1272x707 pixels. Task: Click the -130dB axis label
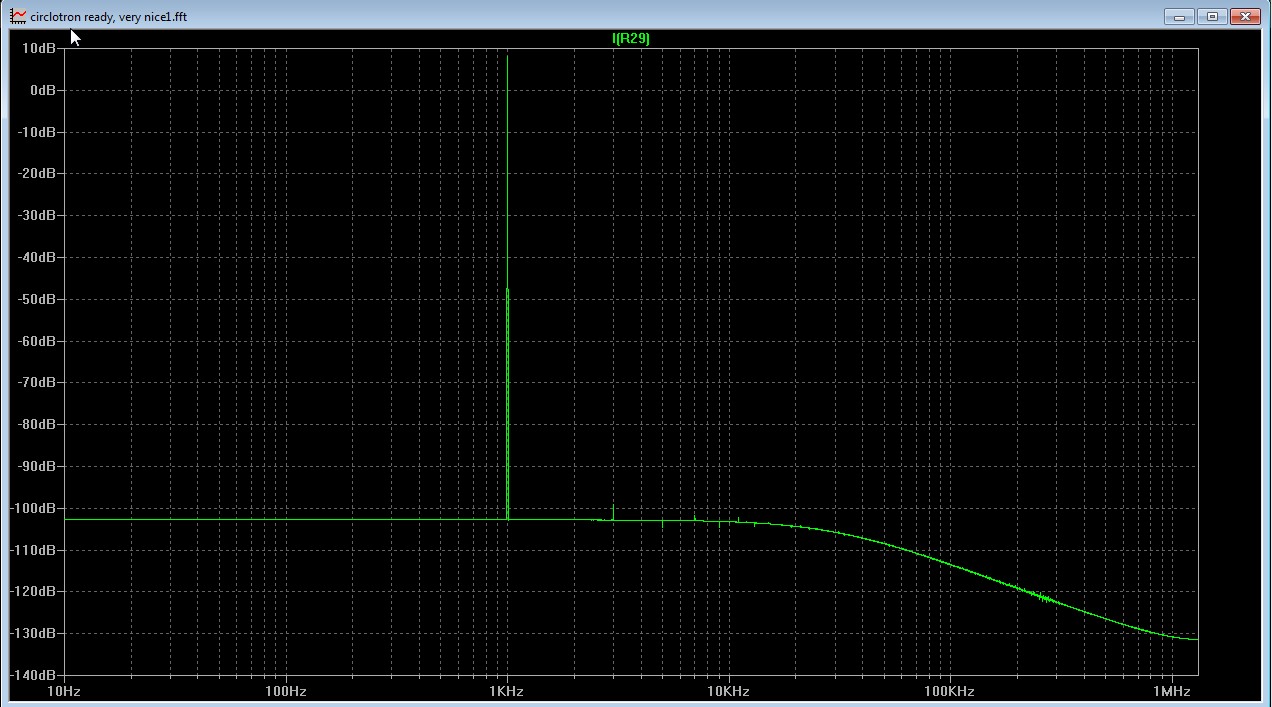point(33,633)
